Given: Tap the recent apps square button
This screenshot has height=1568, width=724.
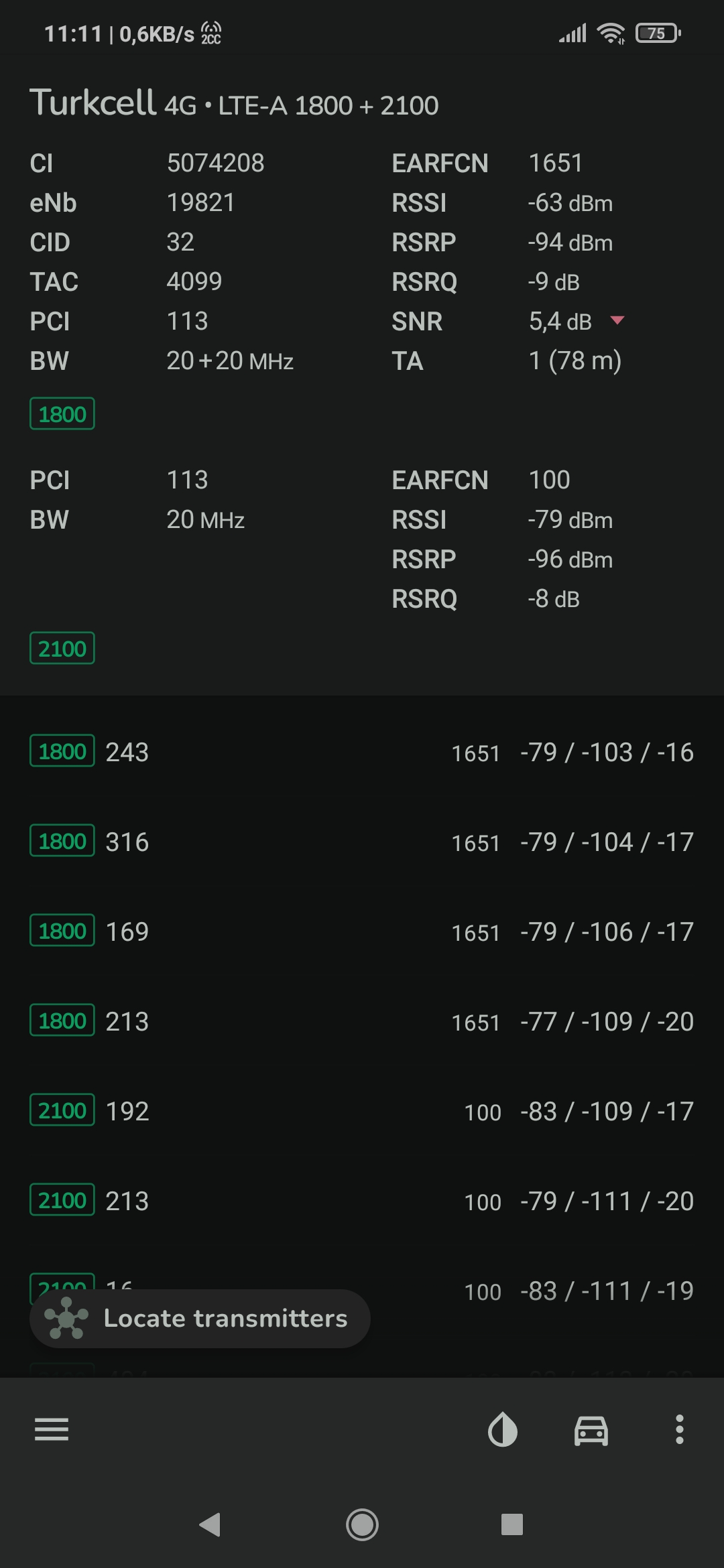Looking at the screenshot, I should [x=512, y=1524].
